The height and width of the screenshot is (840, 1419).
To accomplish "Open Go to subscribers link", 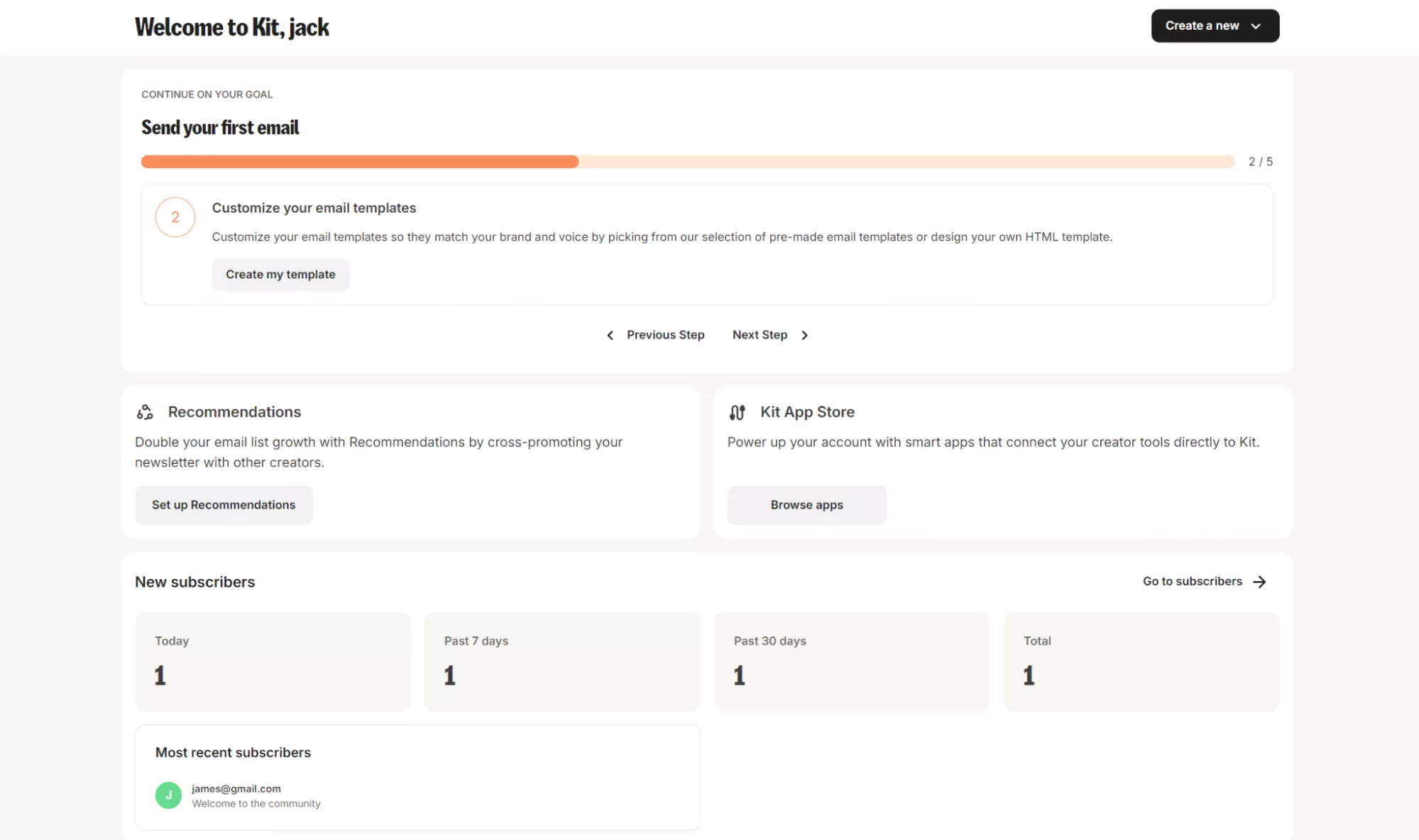I will coord(1192,581).
